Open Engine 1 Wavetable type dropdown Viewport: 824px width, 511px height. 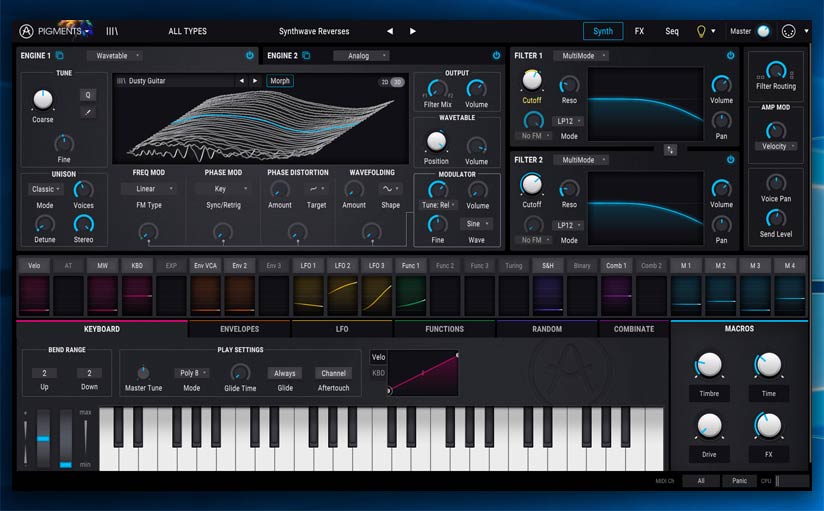point(114,55)
